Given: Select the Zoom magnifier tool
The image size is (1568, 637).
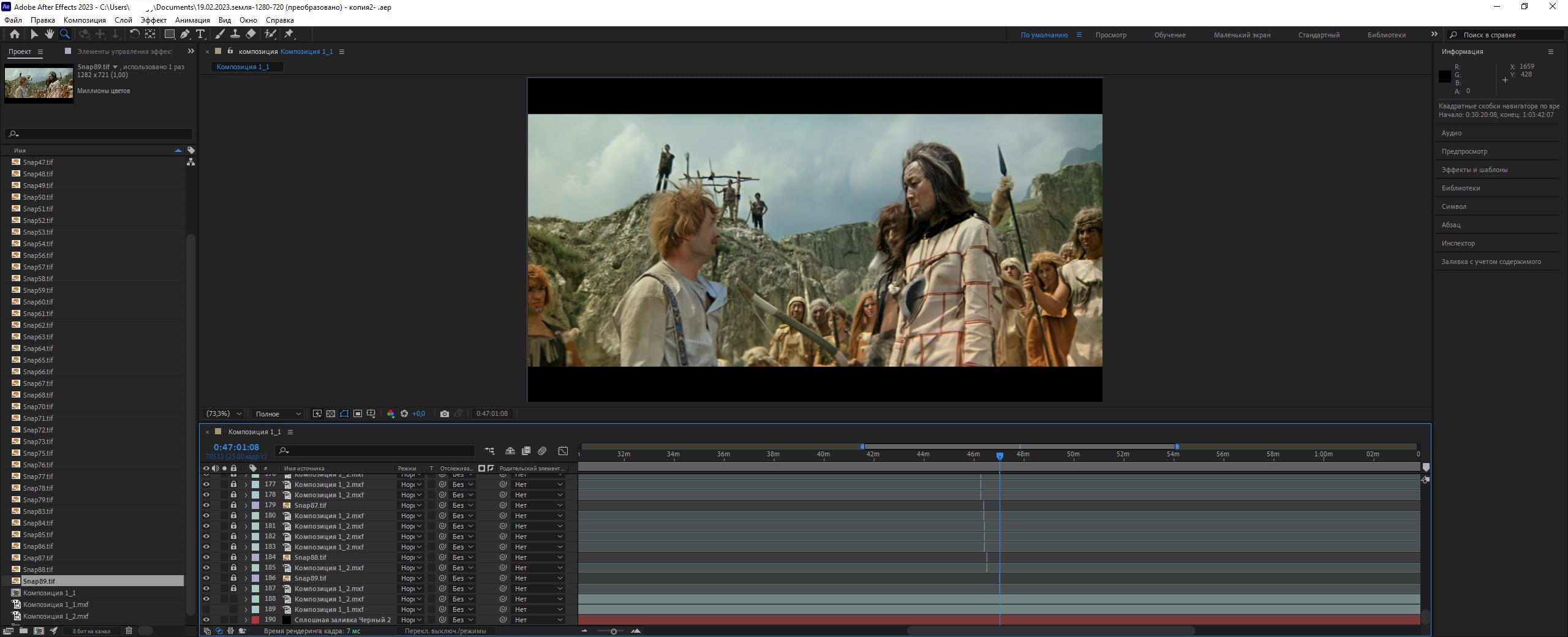Looking at the screenshot, I should tap(65, 34).
